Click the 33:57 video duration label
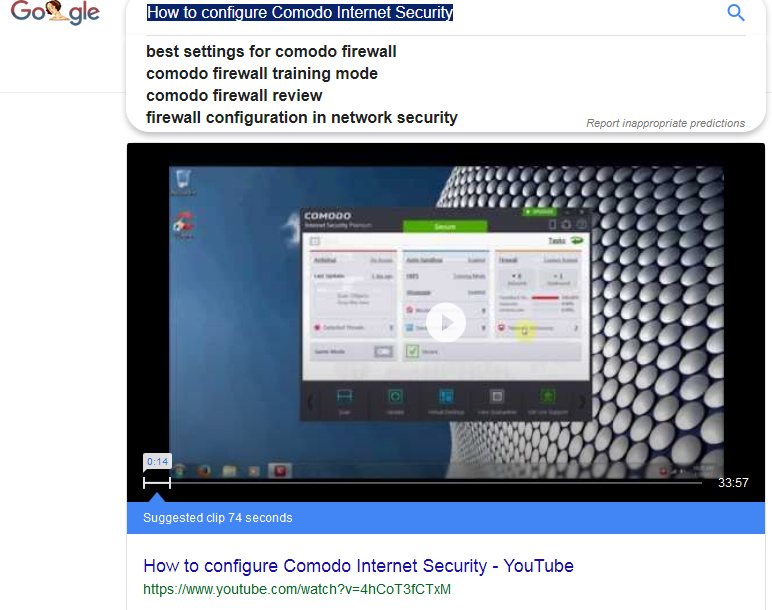This screenshot has height=610, width=772. pos(733,482)
